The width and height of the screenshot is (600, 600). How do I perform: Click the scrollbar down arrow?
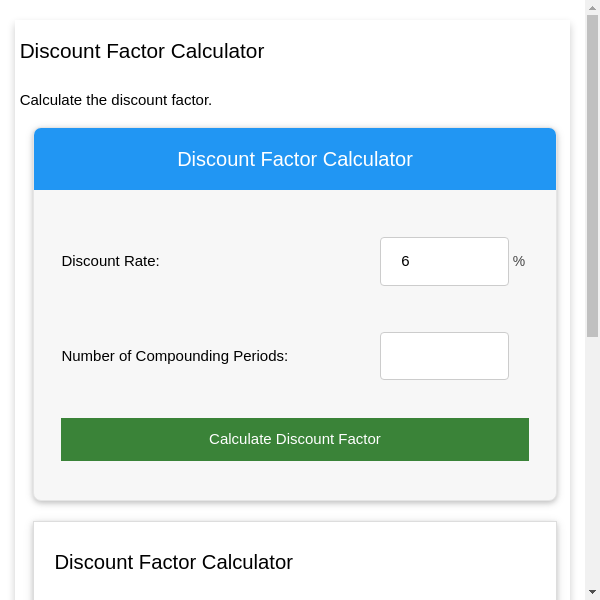point(592,592)
